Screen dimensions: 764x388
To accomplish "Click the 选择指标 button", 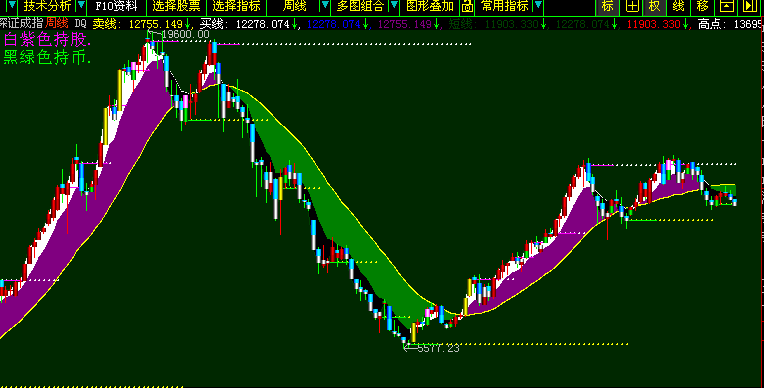I will click(x=236, y=7).
